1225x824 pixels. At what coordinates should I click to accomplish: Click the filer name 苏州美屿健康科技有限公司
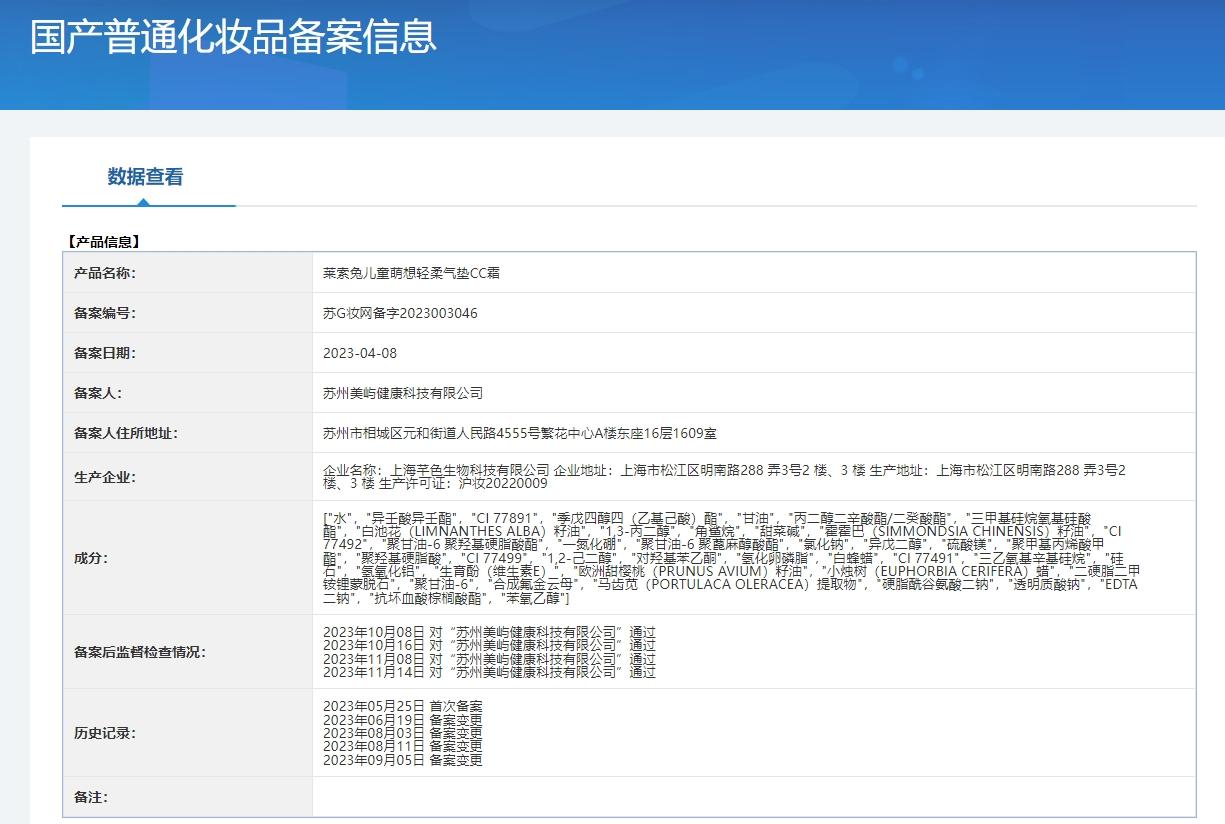(x=403, y=393)
